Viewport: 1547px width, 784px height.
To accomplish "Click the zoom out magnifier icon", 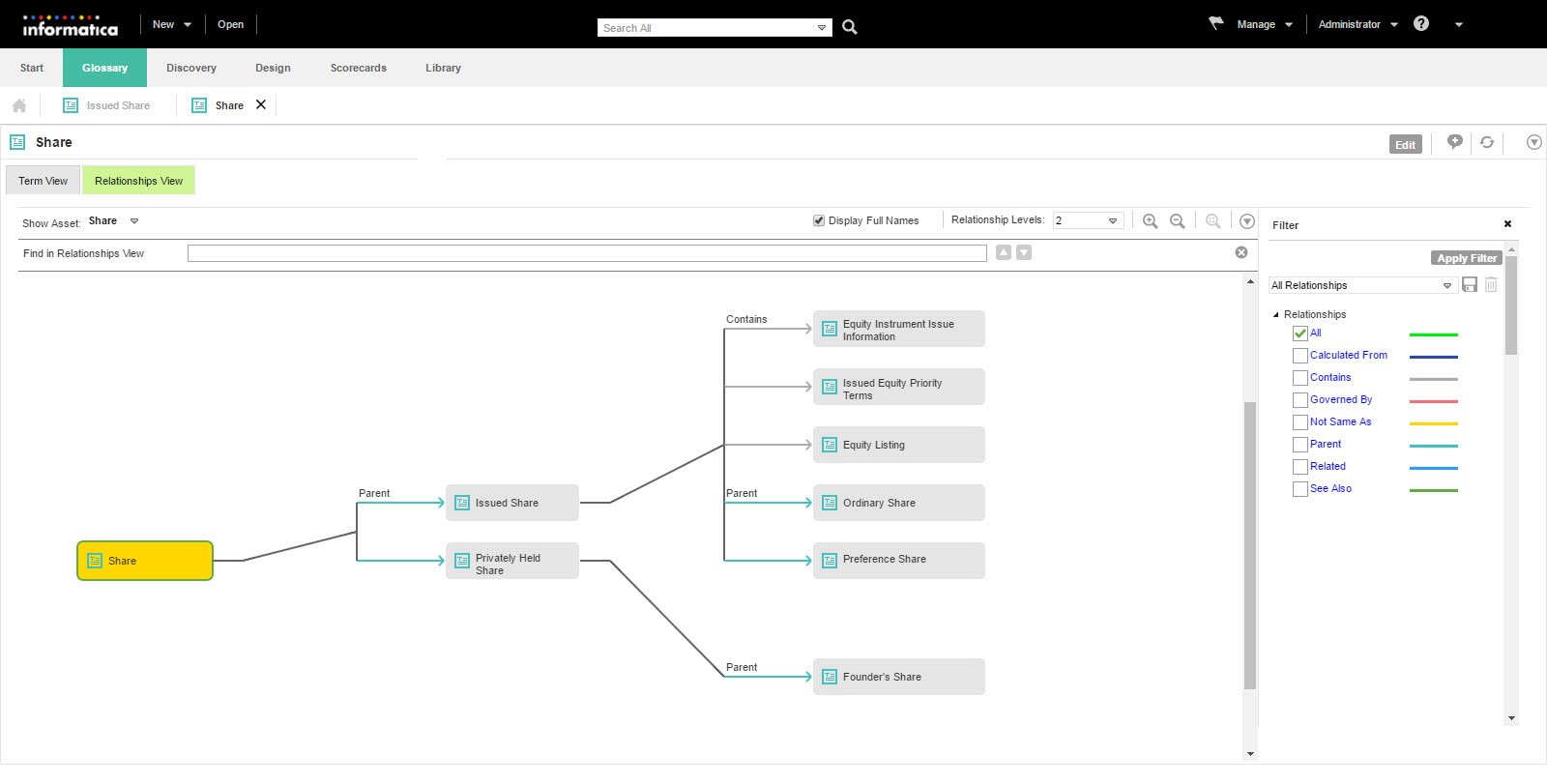I will [x=1177, y=221].
